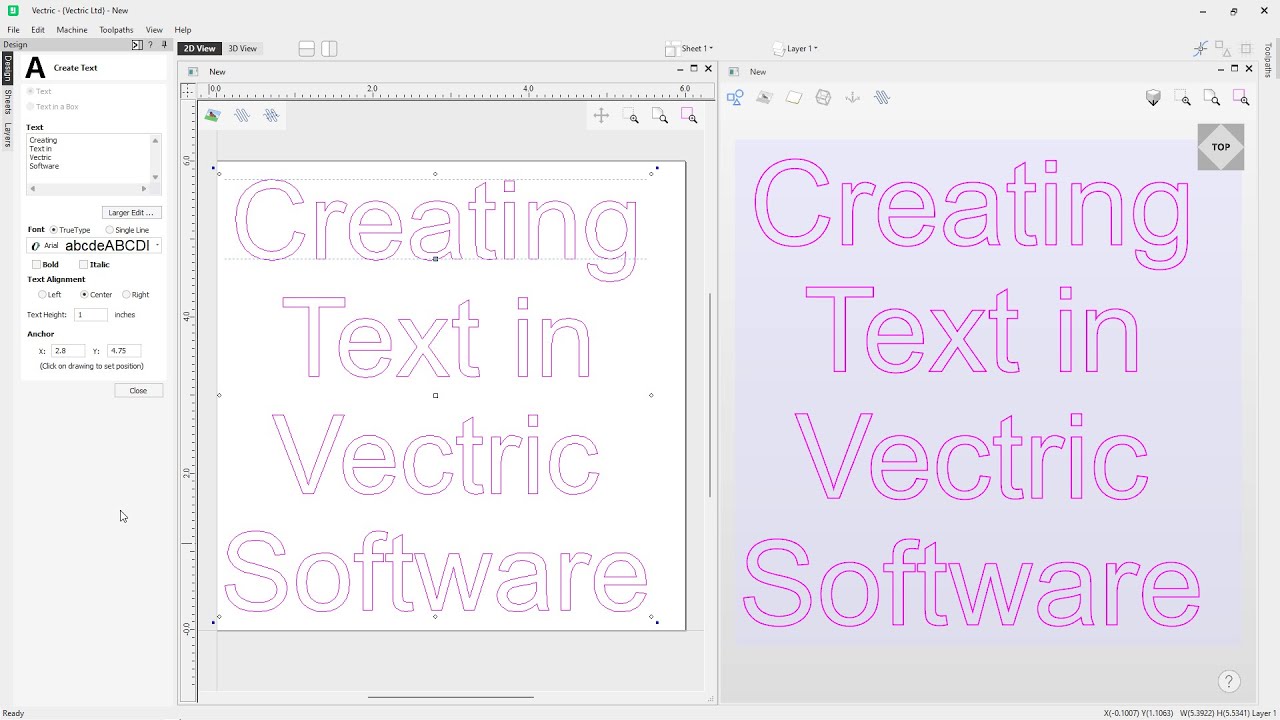Click zoom to selection icon in 2D view
The height and width of the screenshot is (720, 1280).
click(x=689, y=116)
